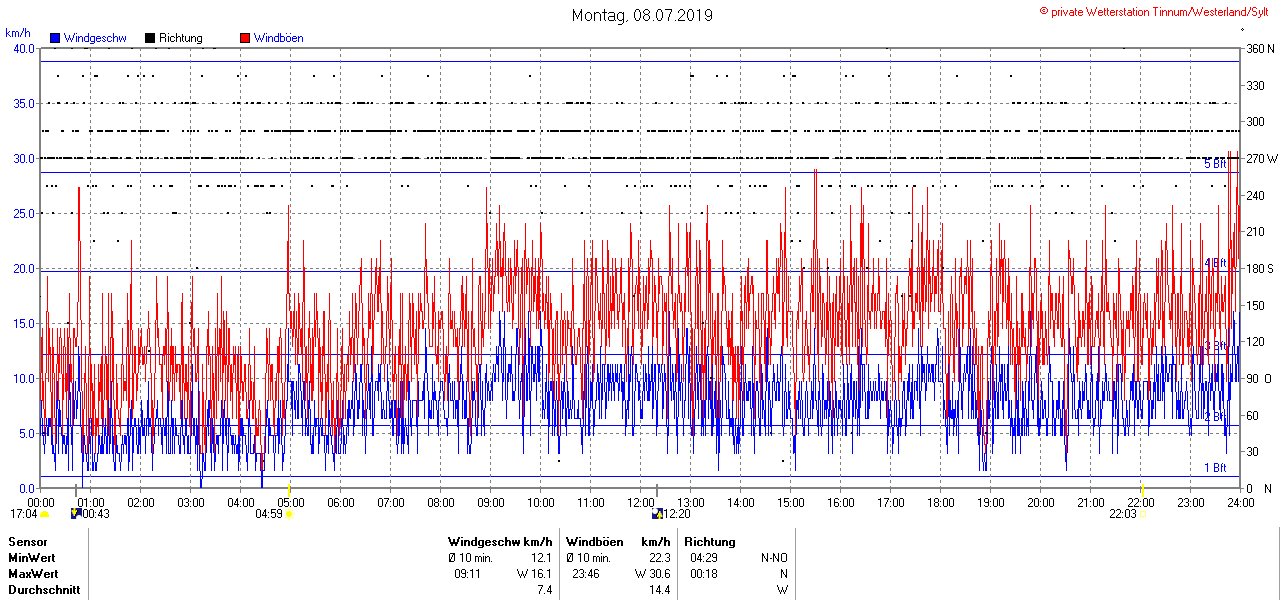Click the 5 Bft line label

(1215, 163)
